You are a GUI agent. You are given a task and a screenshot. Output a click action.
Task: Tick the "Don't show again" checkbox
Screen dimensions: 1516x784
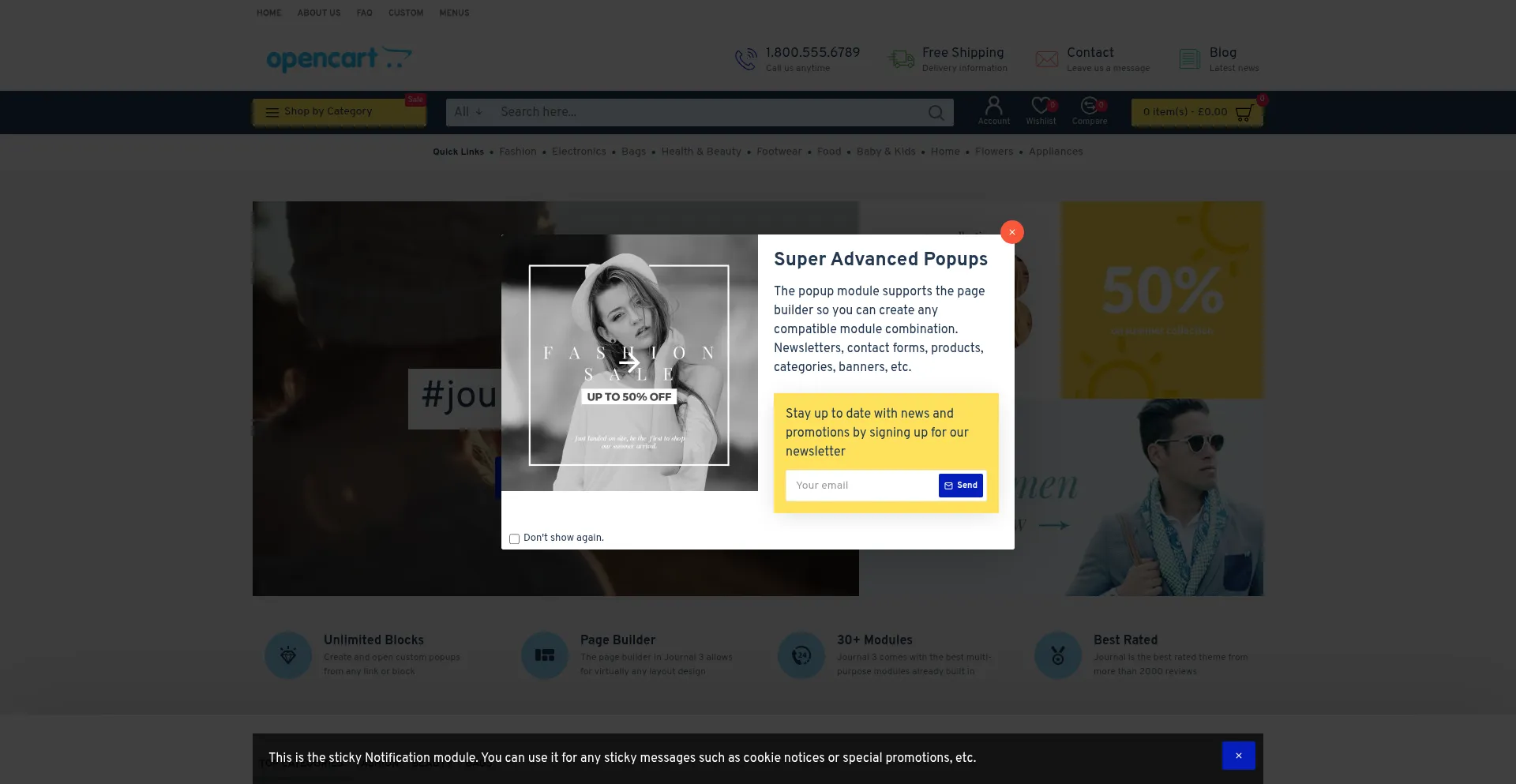pyautogui.click(x=514, y=538)
